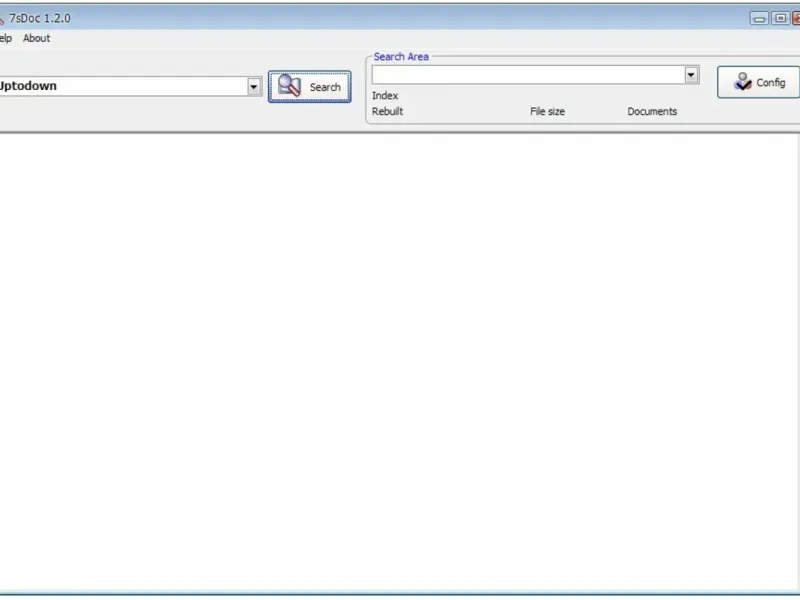
Task: Open the Config settings button
Action: 758,82
